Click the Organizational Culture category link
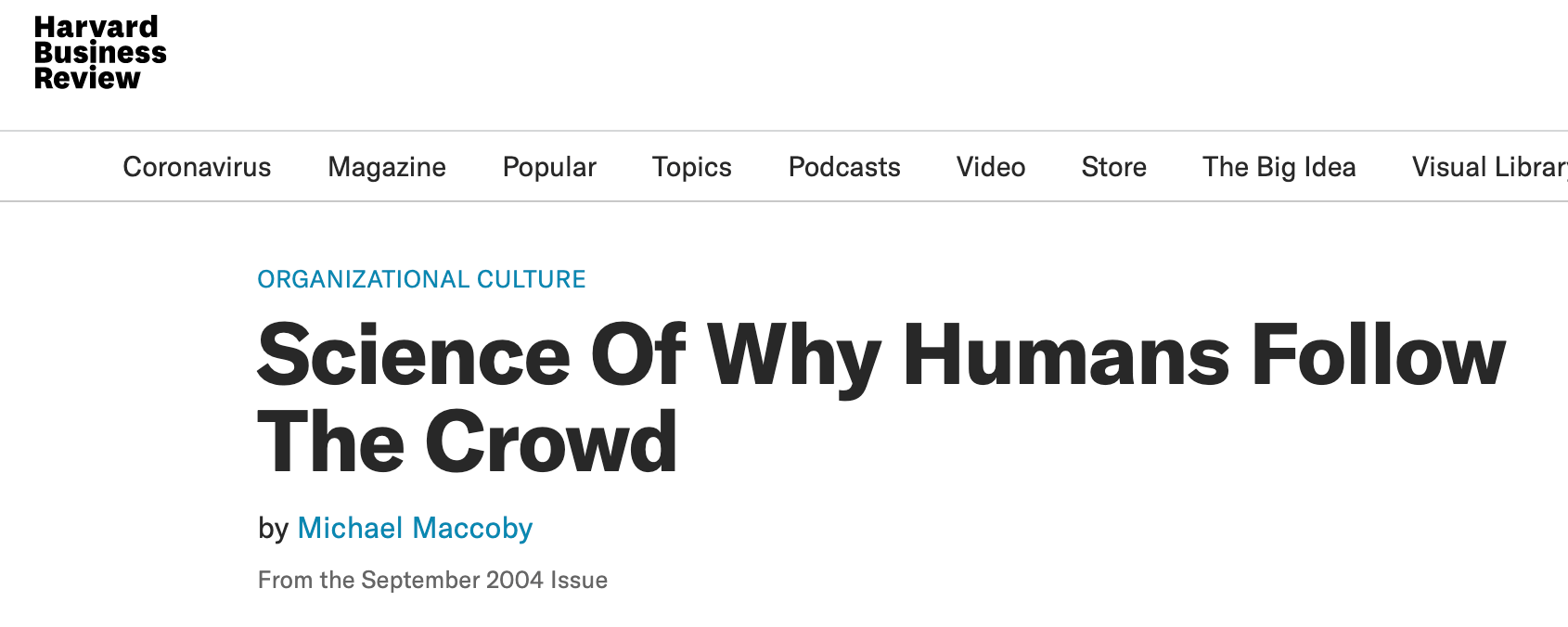 (x=422, y=279)
